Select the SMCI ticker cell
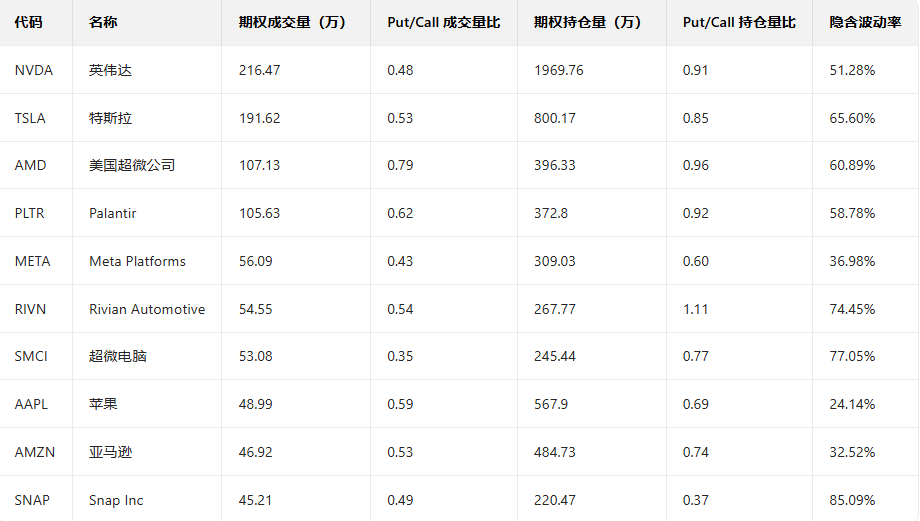920x521 pixels. pyautogui.click(x=31, y=356)
